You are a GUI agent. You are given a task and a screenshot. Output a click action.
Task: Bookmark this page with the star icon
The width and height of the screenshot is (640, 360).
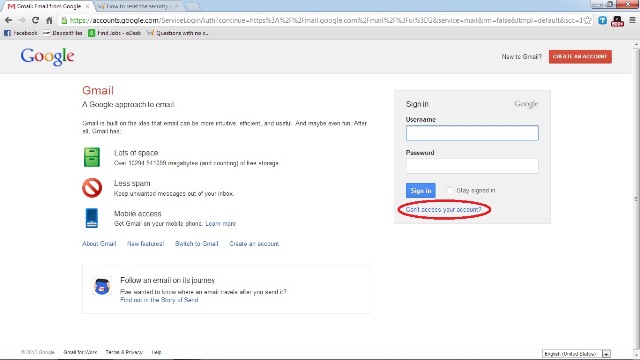[587, 20]
